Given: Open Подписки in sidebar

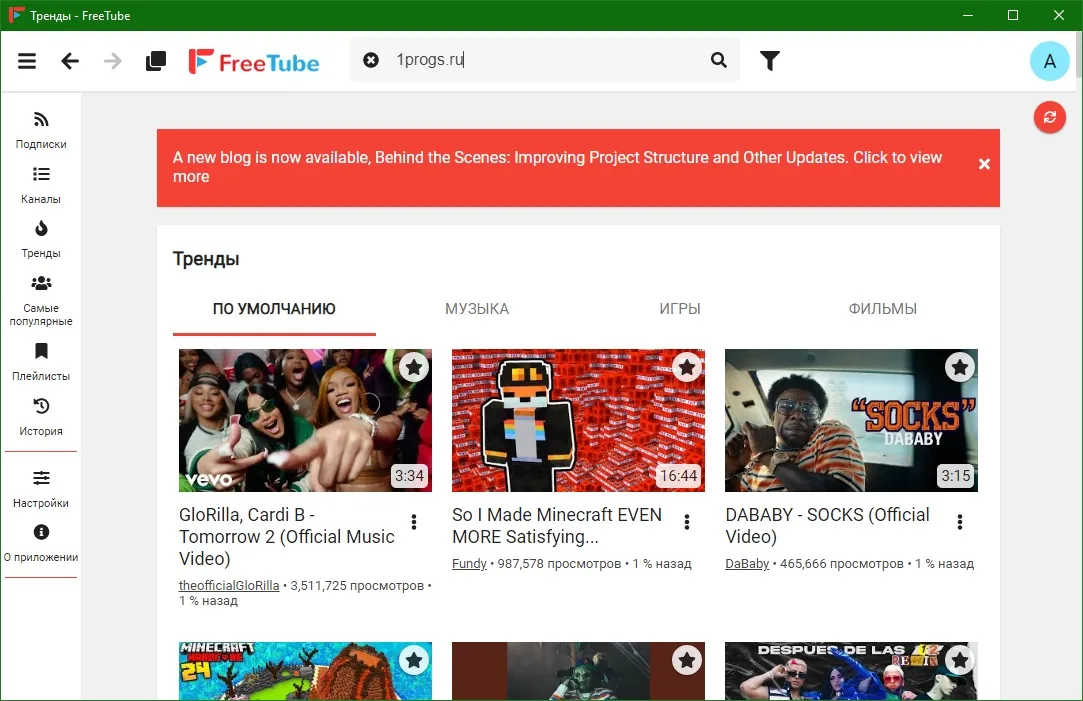Looking at the screenshot, I should [x=41, y=130].
